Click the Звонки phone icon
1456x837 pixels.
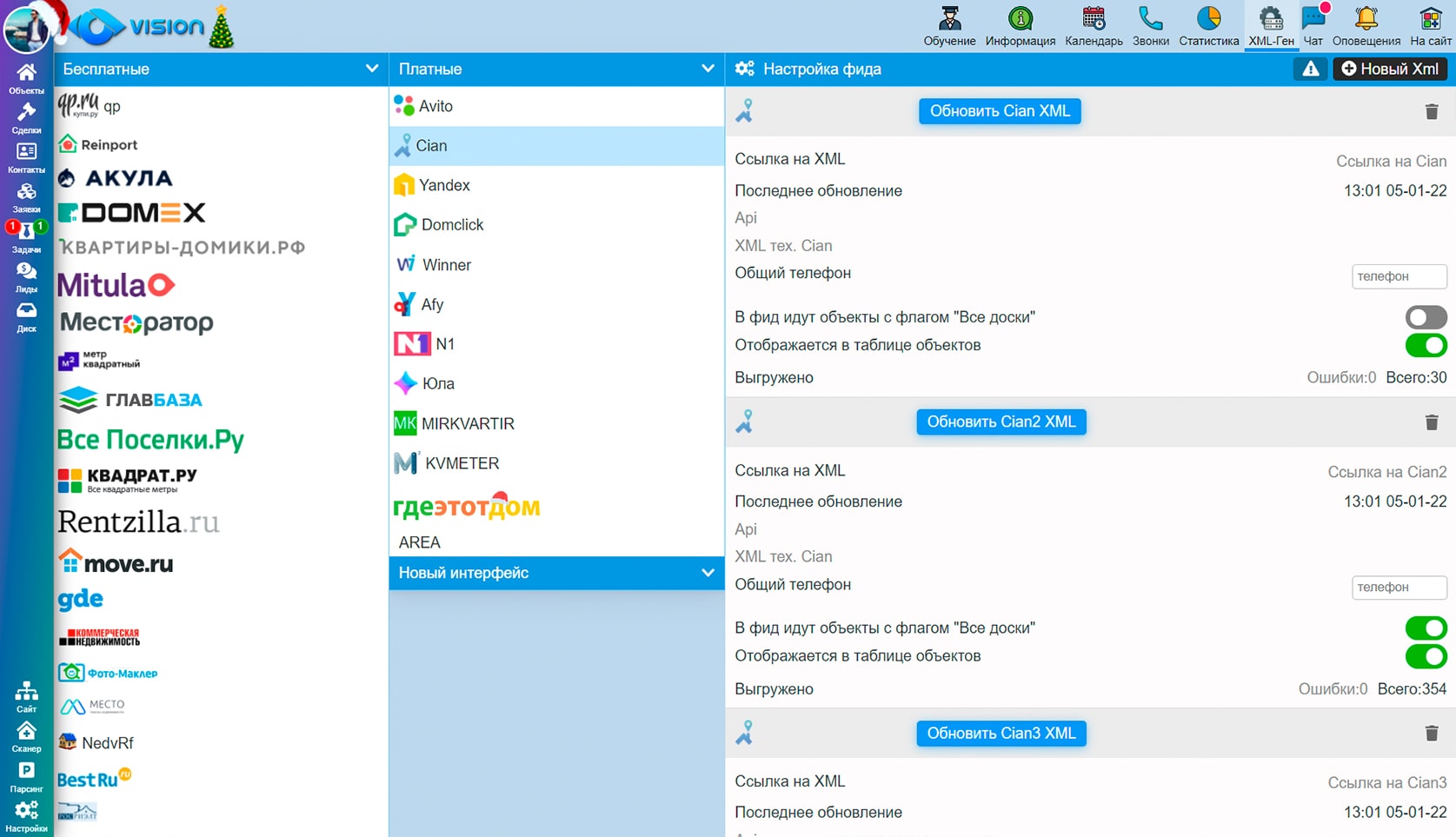tap(1150, 19)
